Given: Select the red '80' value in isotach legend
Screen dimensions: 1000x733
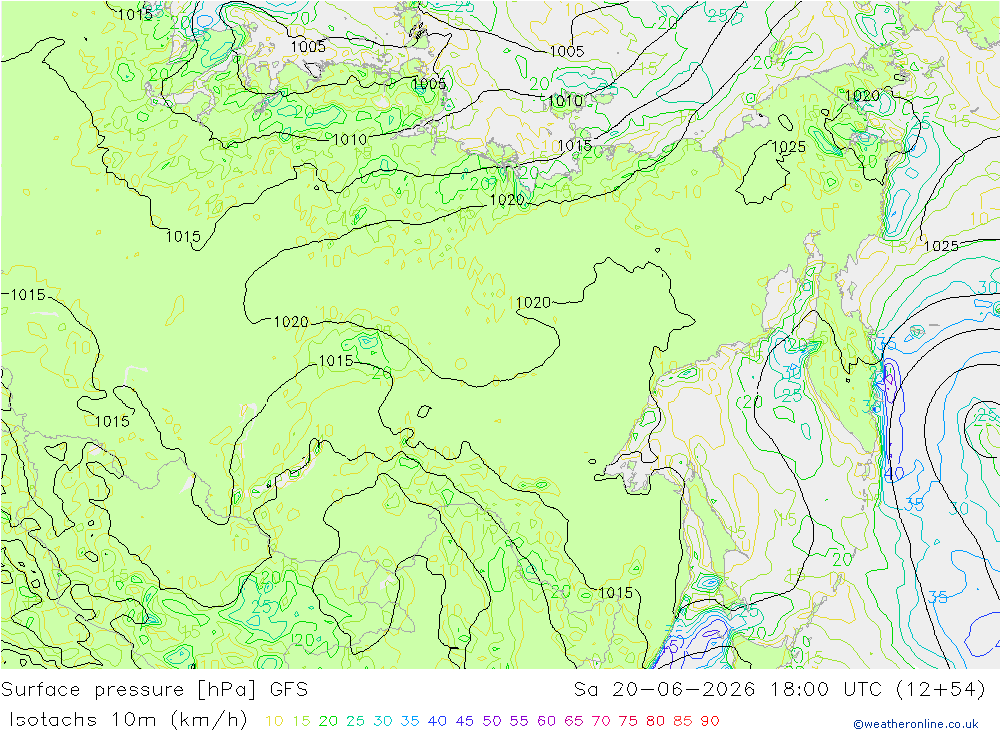Looking at the screenshot, I should [656, 721].
